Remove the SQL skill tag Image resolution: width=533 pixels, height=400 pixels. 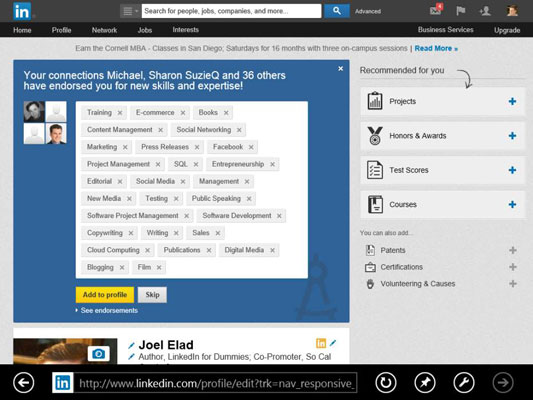(196, 164)
